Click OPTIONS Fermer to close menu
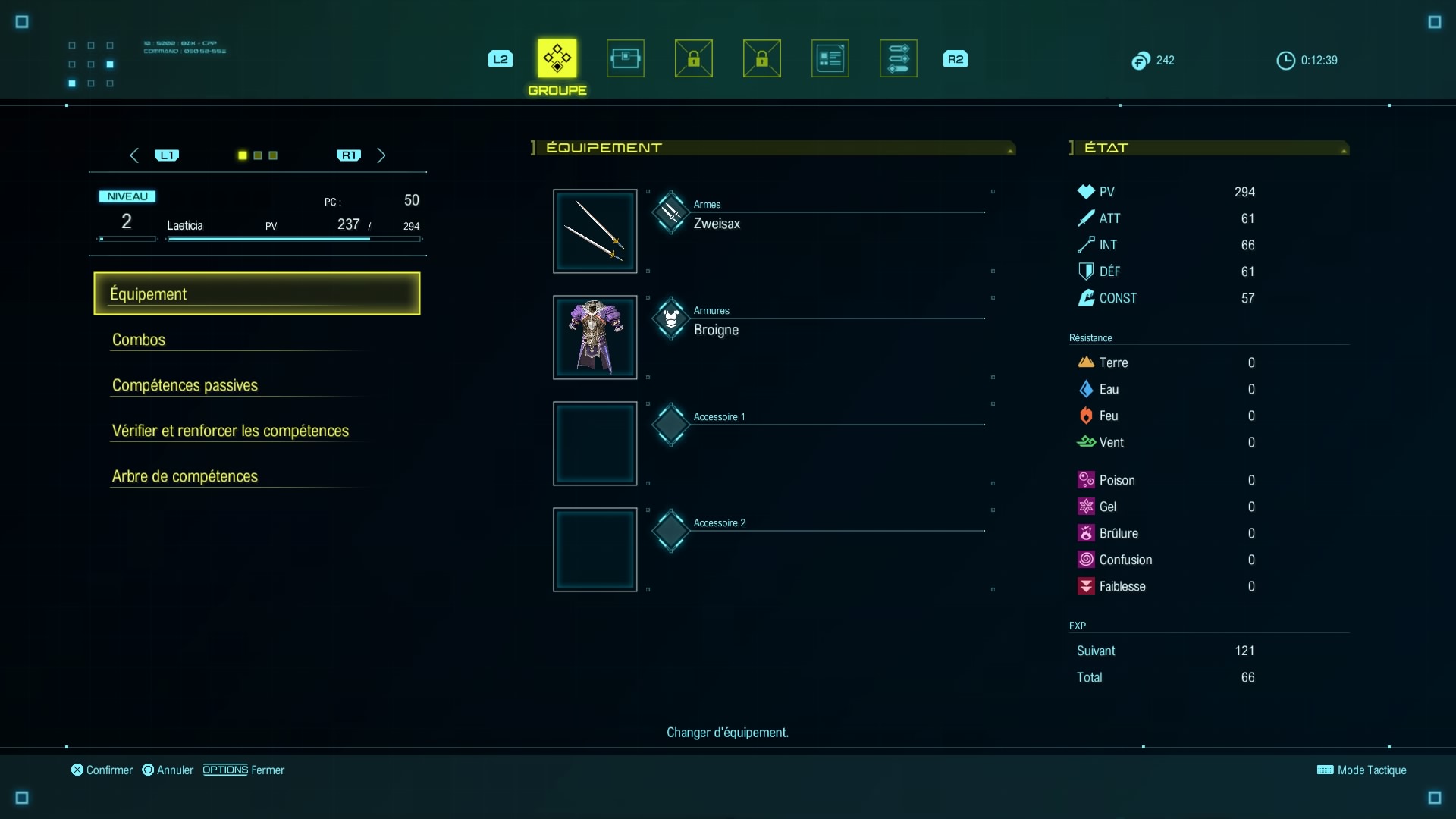Image resolution: width=1456 pixels, height=819 pixels. [x=243, y=770]
